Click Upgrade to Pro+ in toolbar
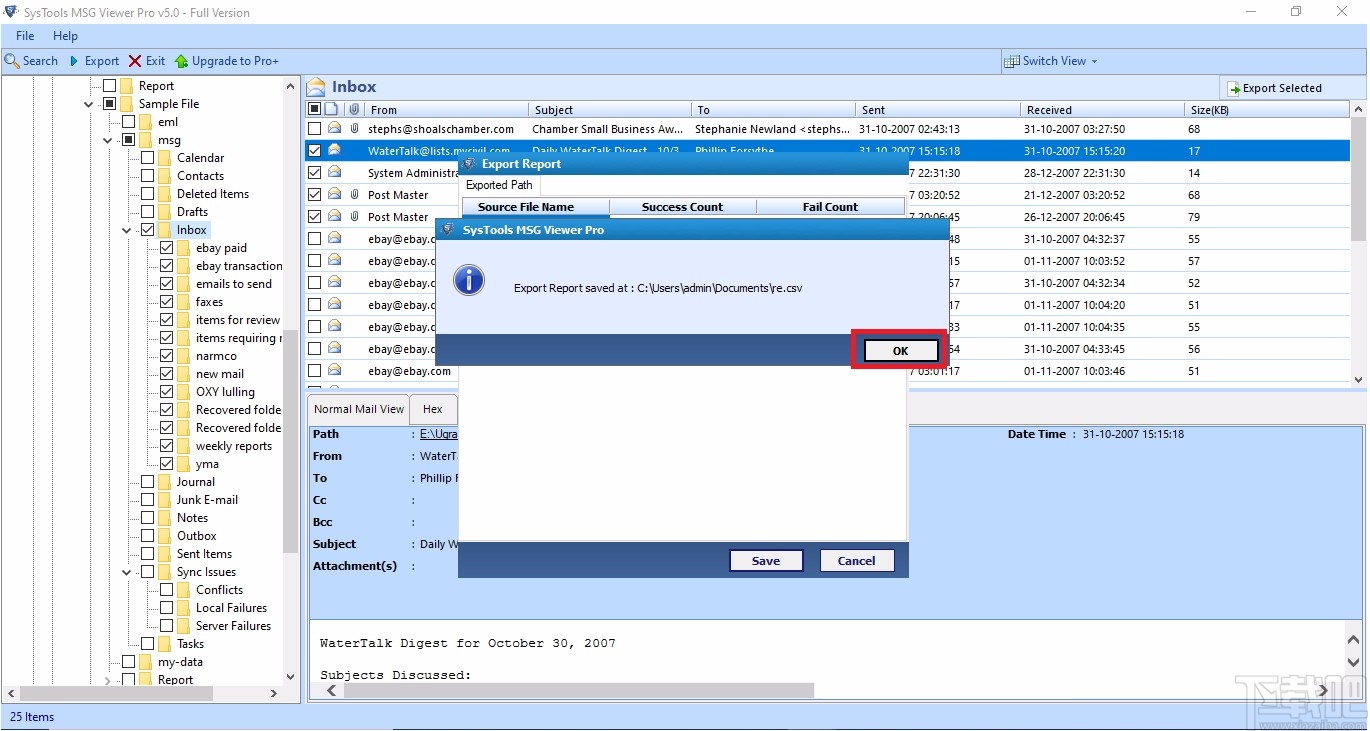This screenshot has height=731, width=1370. [x=227, y=61]
